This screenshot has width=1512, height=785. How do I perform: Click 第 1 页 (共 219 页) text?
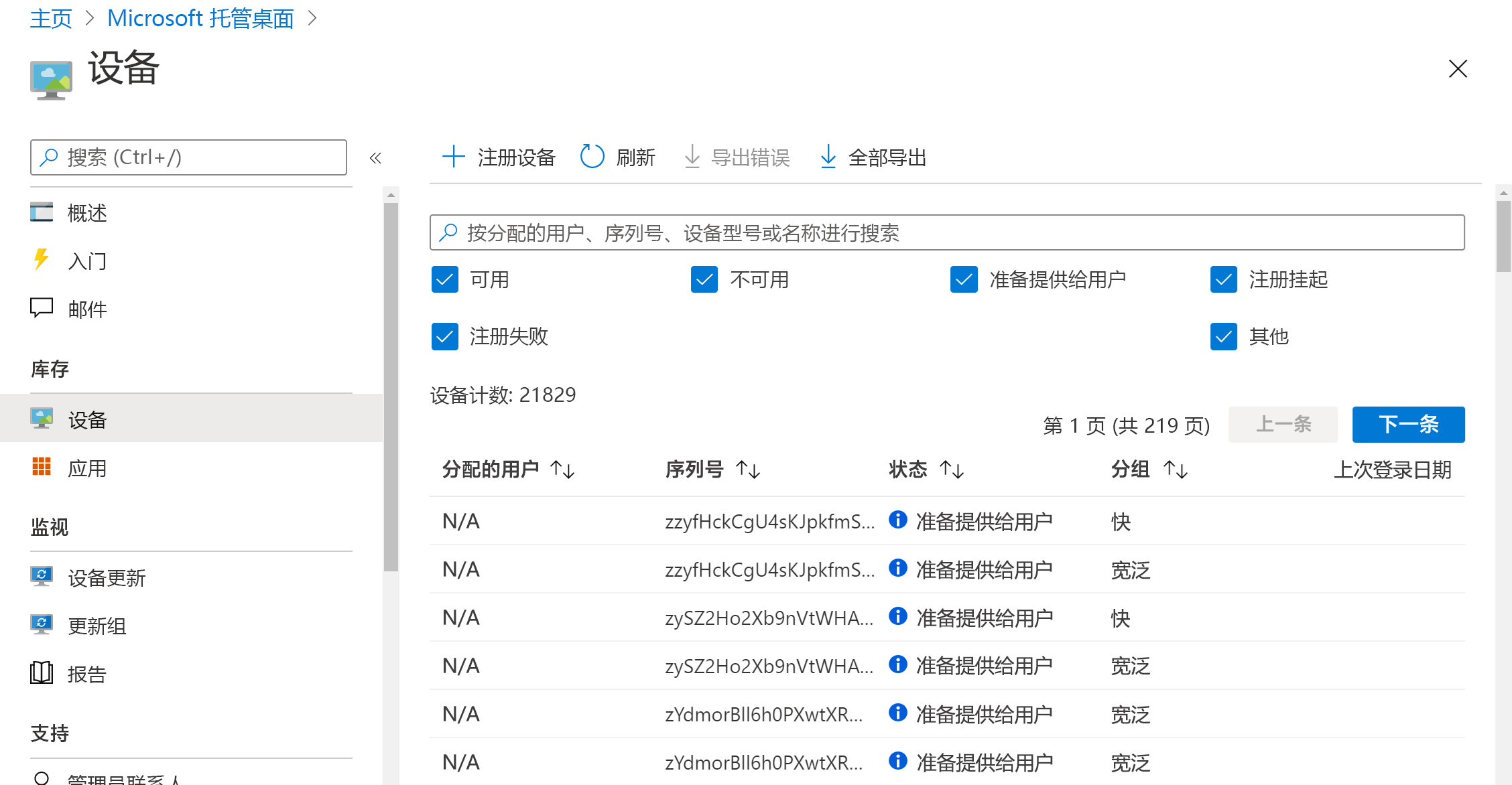(x=1127, y=425)
